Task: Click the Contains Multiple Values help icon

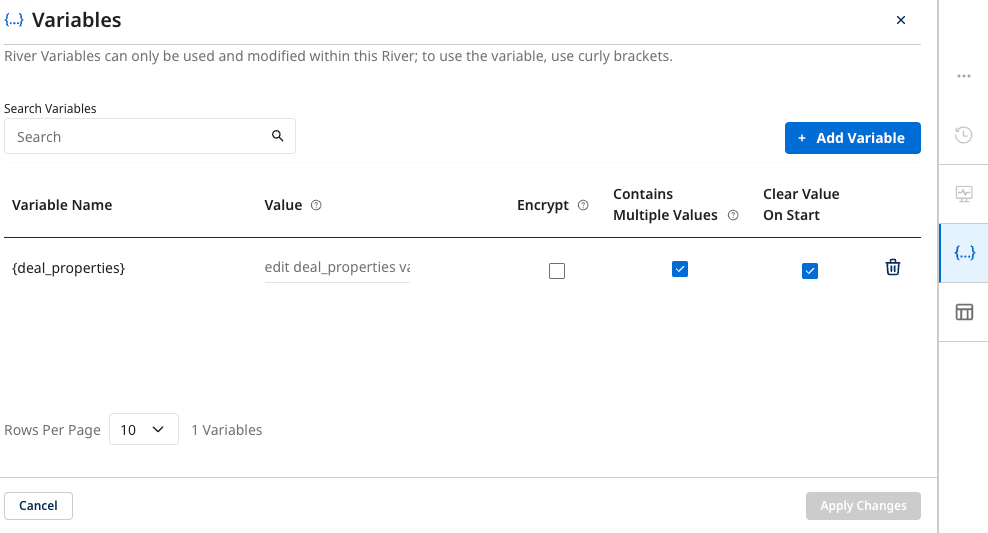Action: click(733, 215)
